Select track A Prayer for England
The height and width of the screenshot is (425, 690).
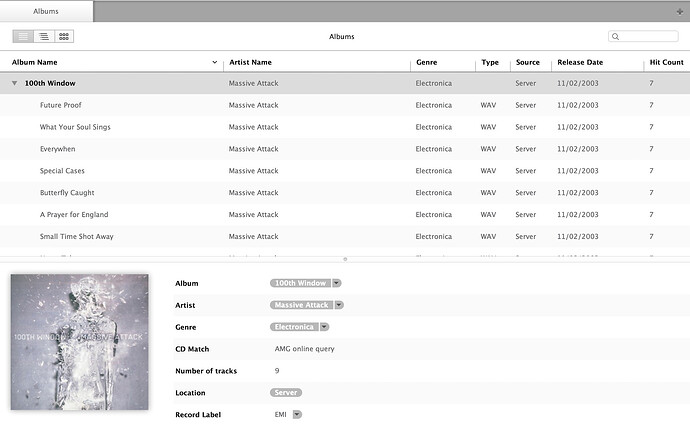click(74, 215)
